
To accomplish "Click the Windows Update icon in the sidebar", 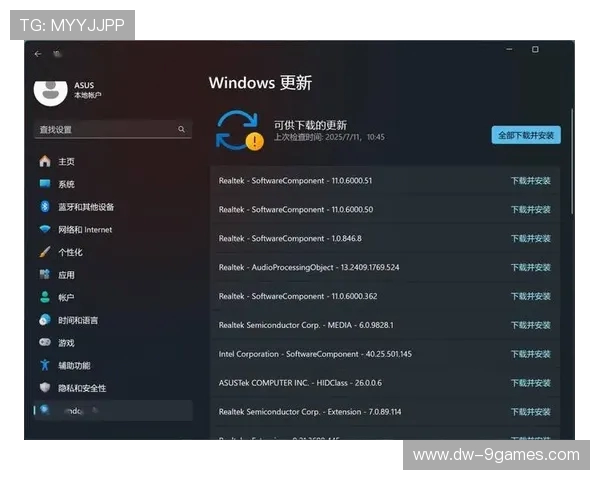I will tap(45, 410).
